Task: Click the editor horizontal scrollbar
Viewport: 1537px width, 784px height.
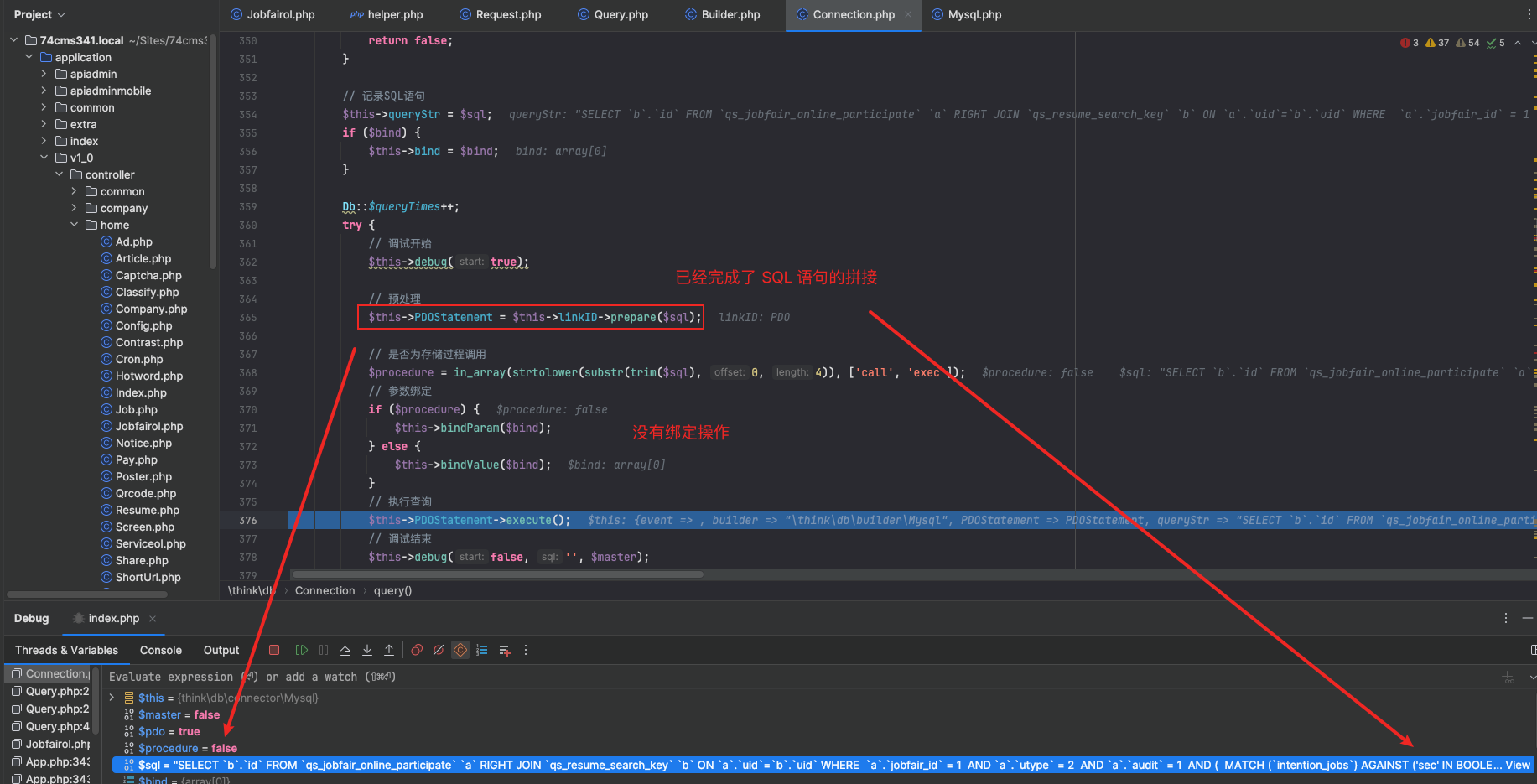Action: (496, 574)
